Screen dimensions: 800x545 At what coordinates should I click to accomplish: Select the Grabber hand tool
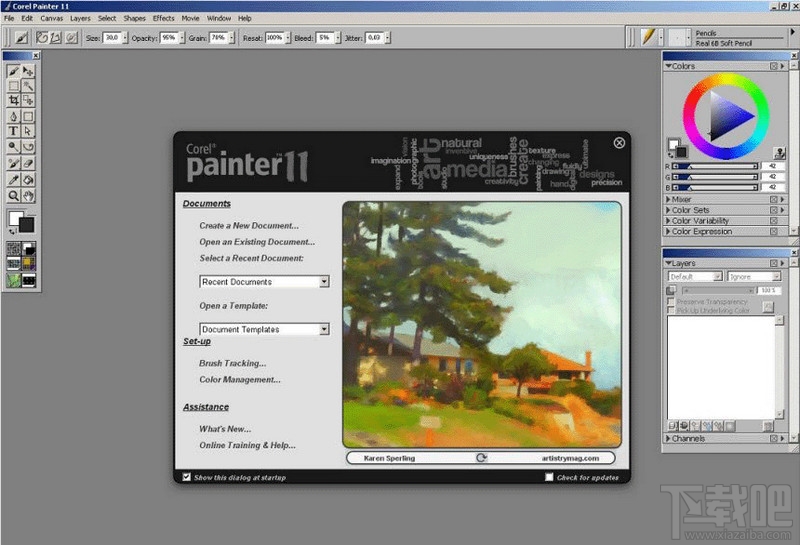pos(28,195)
